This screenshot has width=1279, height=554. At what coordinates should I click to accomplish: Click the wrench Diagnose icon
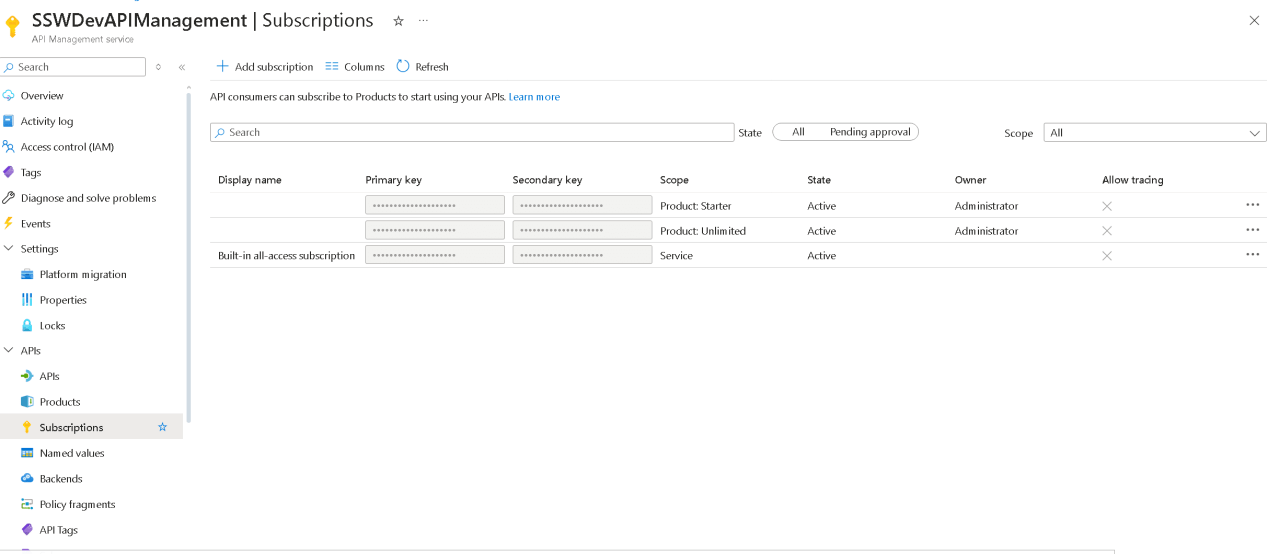pos(9,198)
